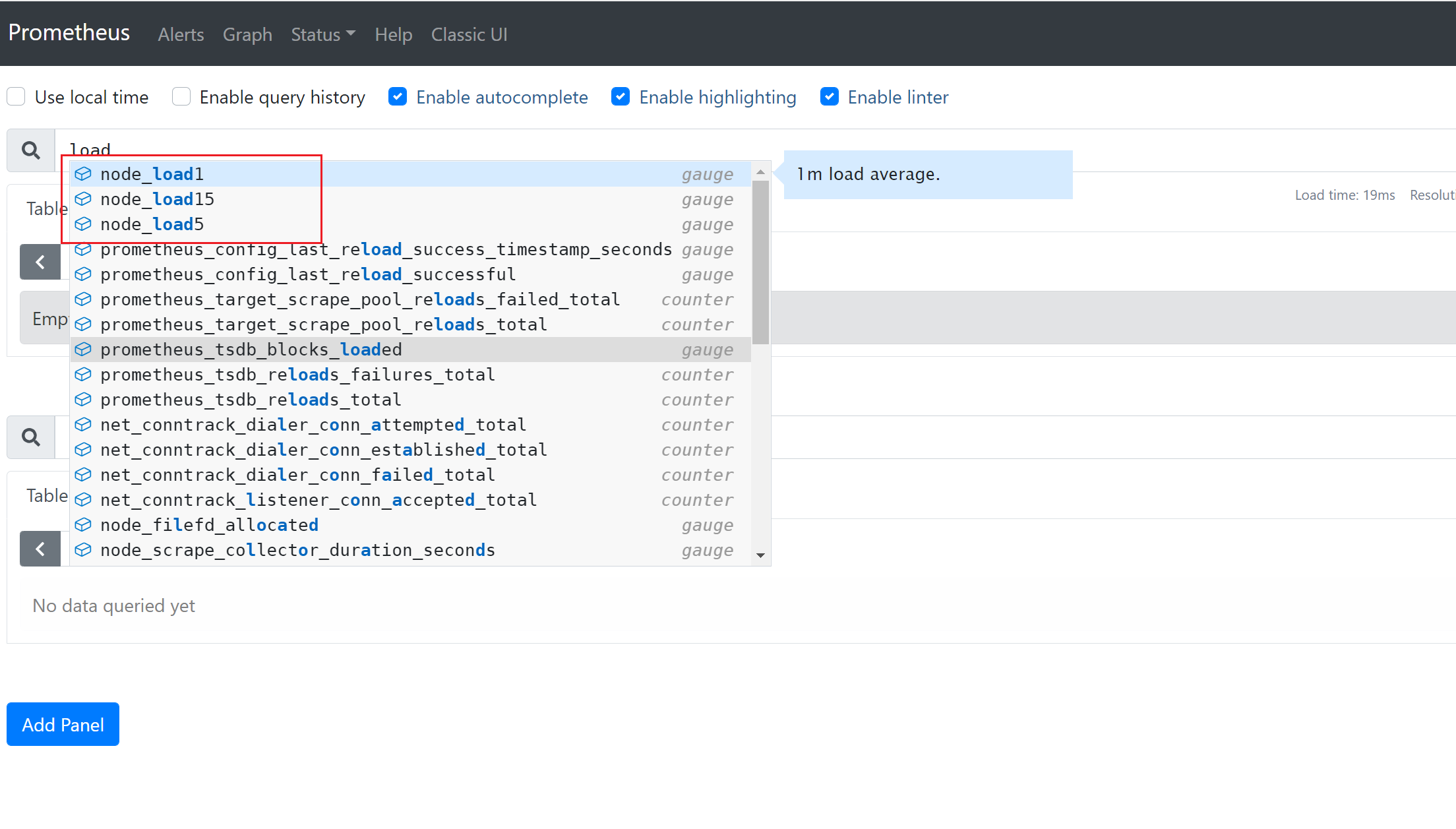
Task: Click the expression input containing 'load'
Action: 755,150
